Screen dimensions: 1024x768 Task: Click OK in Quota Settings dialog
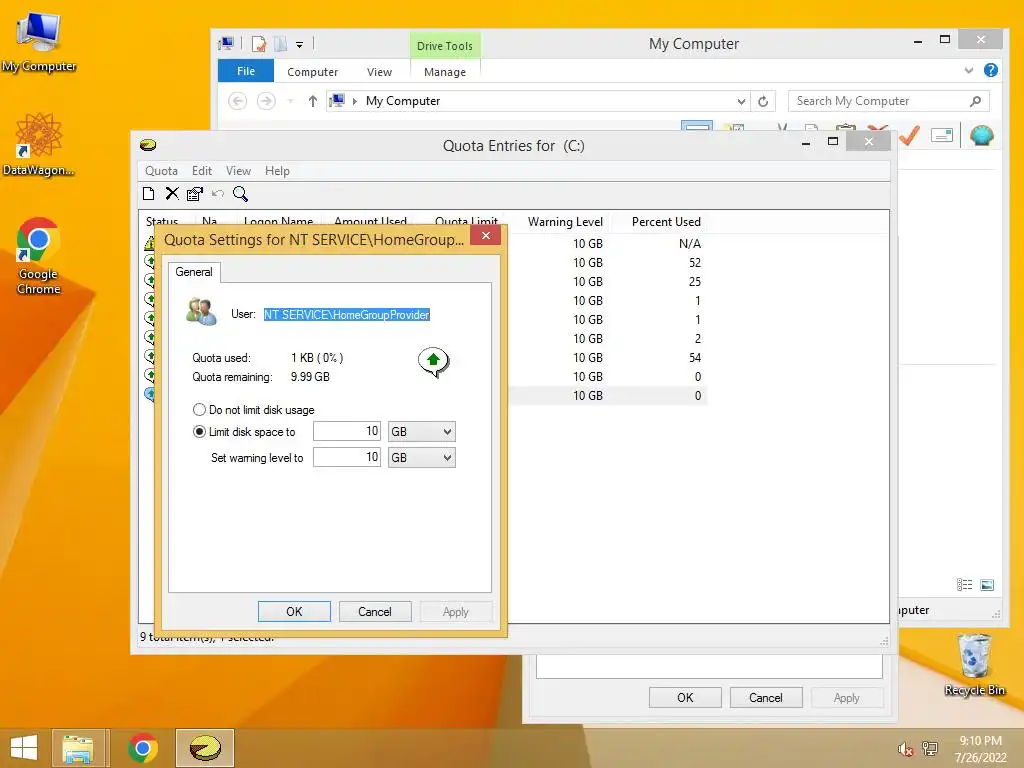tap(295, 611)
